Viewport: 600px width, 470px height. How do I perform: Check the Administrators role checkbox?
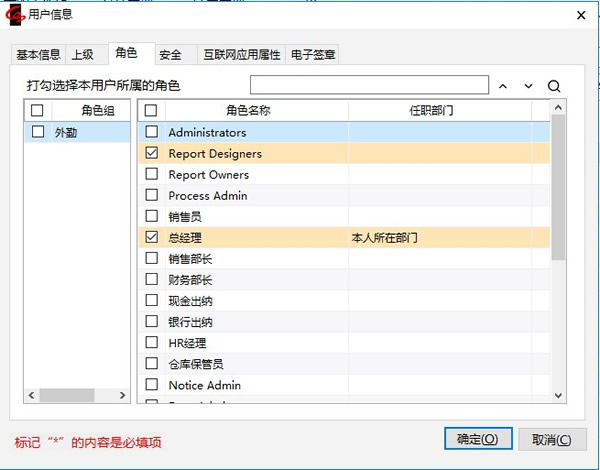pyautogui.click(x=152, y=132)
